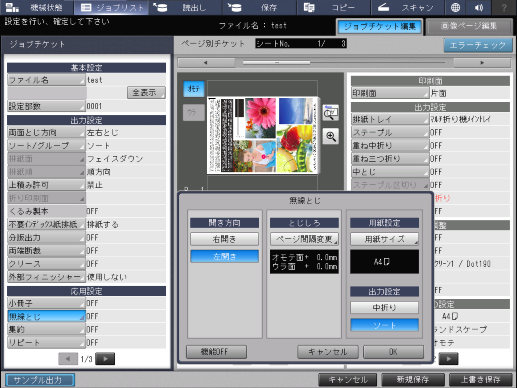Toggle 中折り output setting
Image resolution: width=517 pixels, height=388 pixels.
pyautogui.click(x=384, y=307)
